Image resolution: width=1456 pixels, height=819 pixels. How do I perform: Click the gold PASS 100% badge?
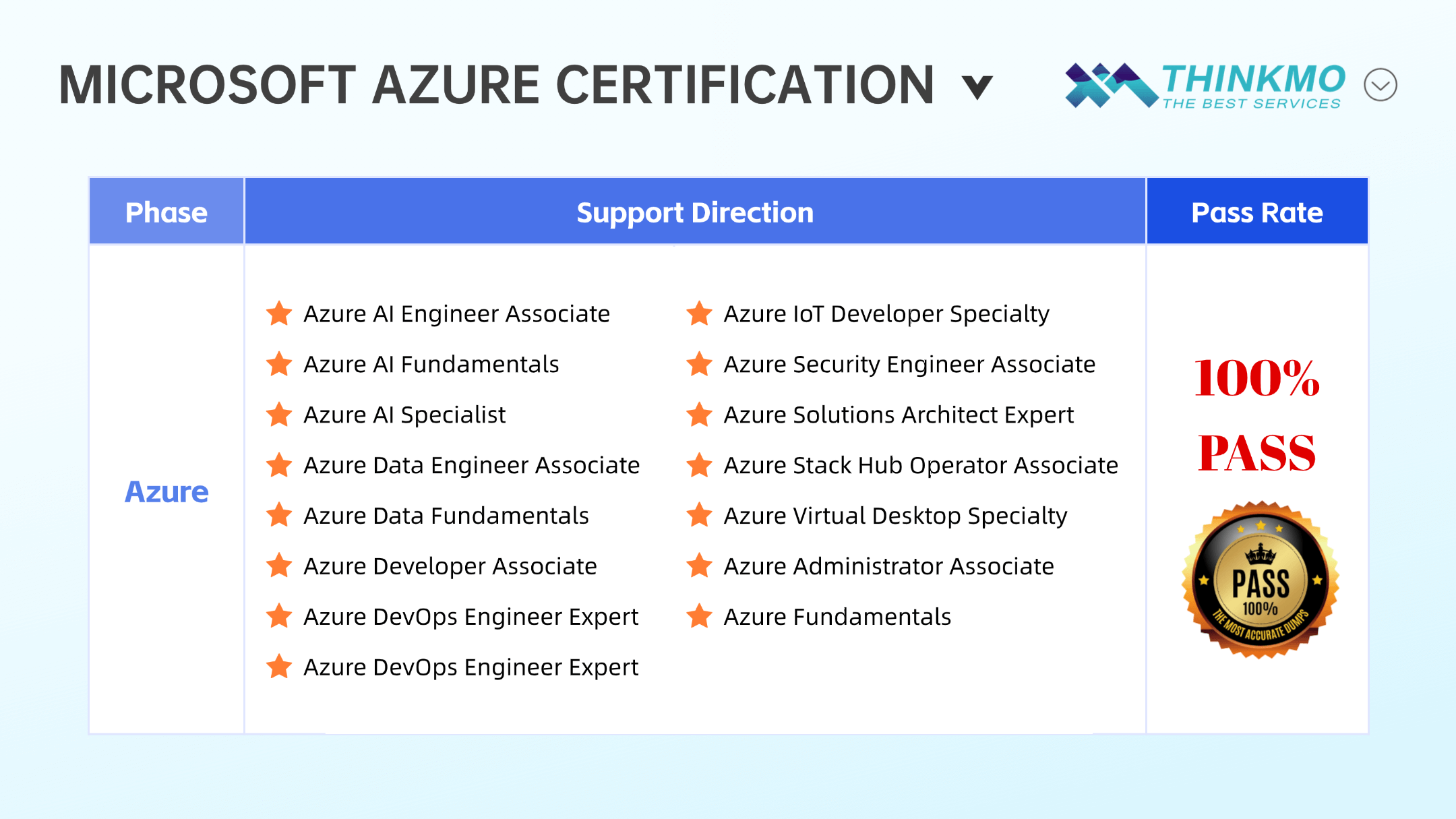(1260, 580)
